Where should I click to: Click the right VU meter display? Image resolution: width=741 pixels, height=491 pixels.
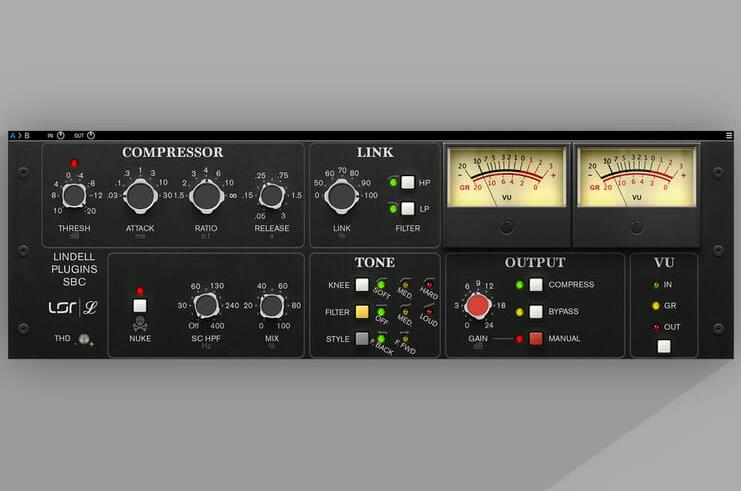click(x=637, y=177)
